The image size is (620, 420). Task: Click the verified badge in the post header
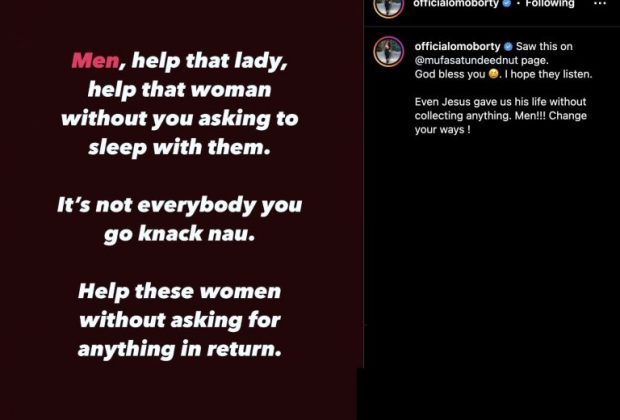click(507, 3)
